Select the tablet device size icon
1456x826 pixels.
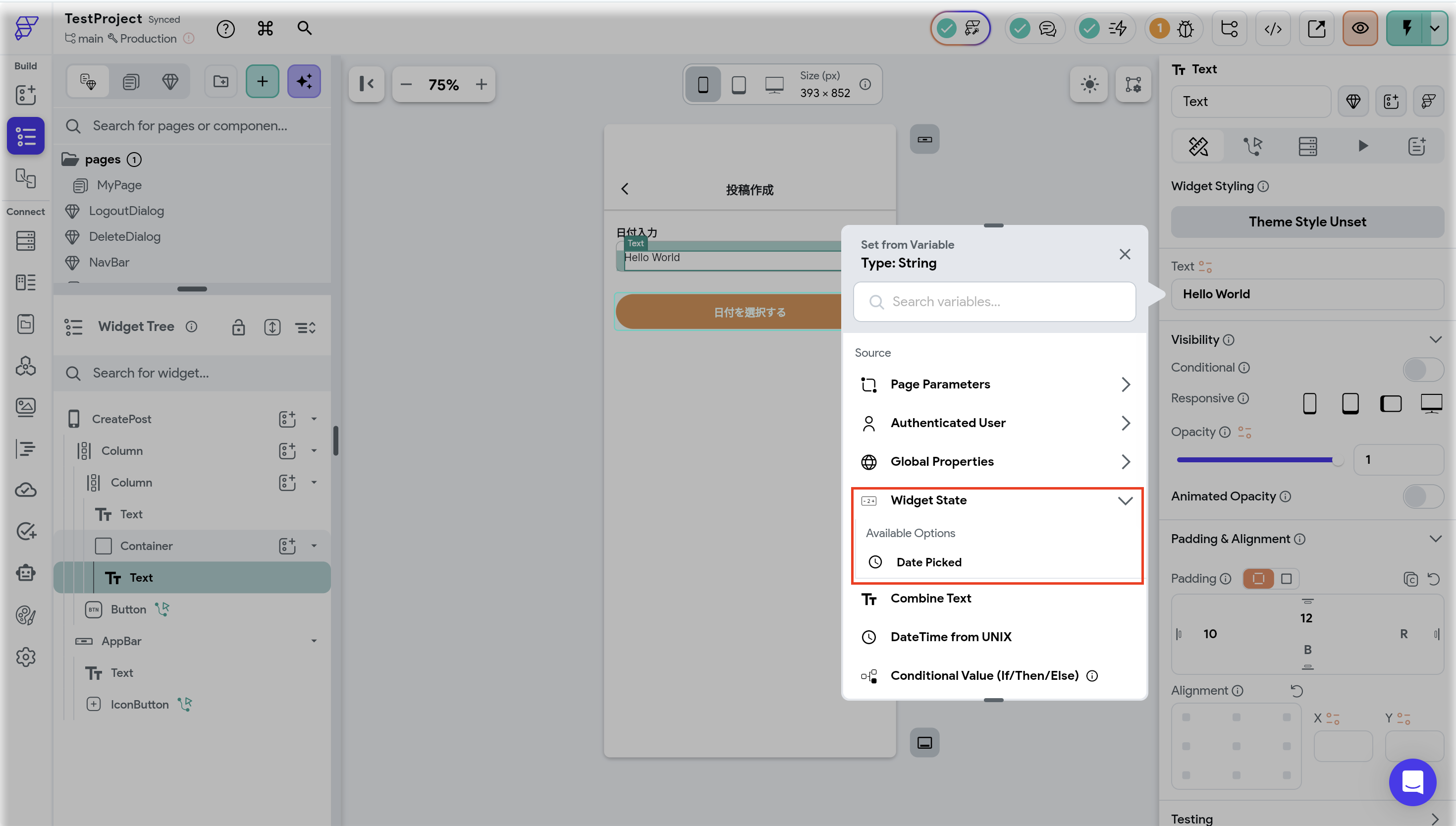pos(739,85)
